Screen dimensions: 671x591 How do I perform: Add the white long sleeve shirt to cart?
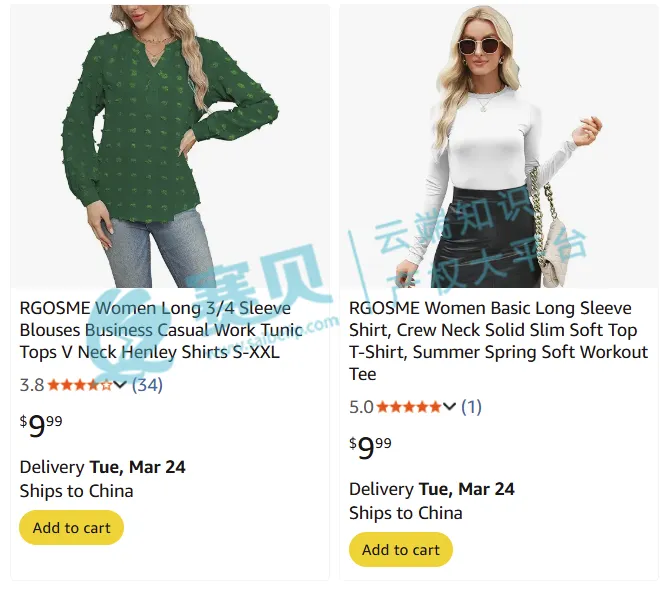(x=401, y=549)
